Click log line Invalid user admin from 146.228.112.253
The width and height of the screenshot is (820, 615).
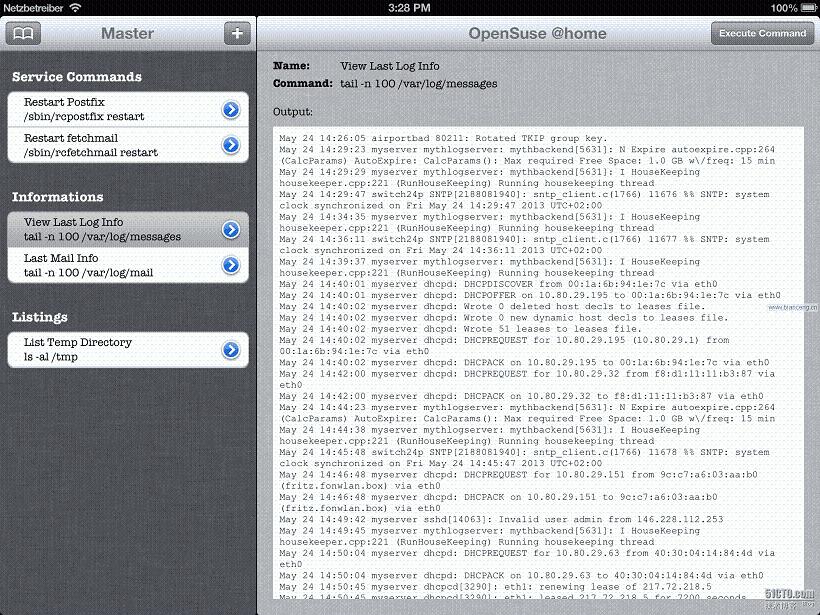tap(502, 520)
